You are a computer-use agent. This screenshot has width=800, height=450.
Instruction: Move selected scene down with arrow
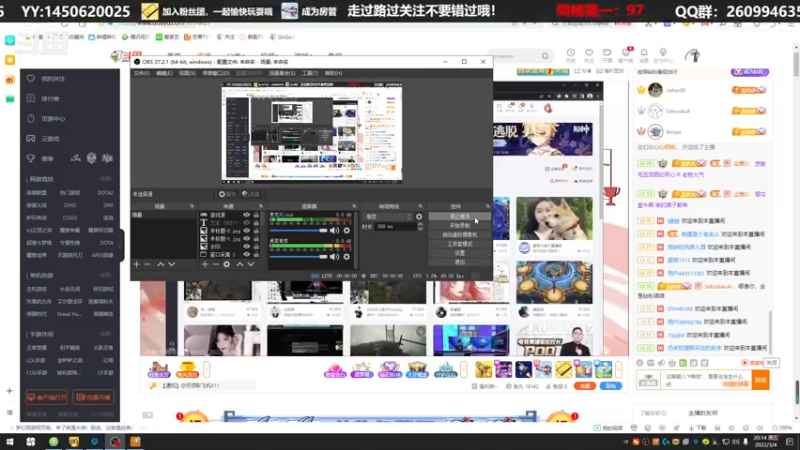click(171, 264)
